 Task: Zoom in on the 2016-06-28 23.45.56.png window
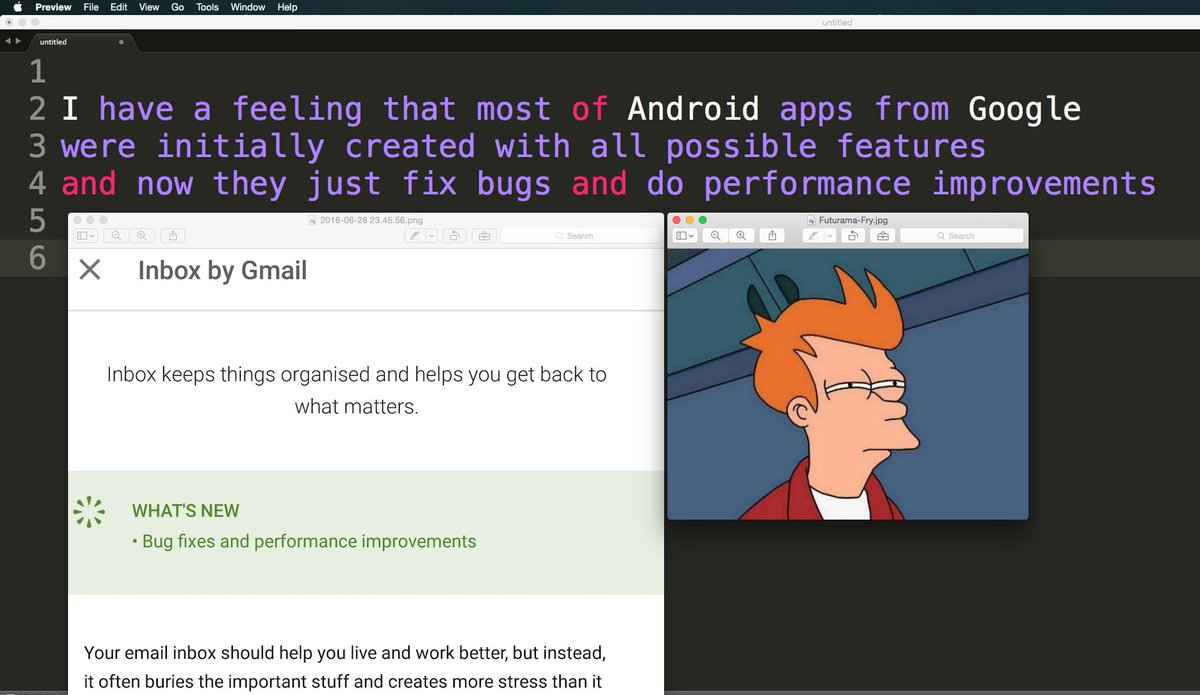tap(142, 236)
